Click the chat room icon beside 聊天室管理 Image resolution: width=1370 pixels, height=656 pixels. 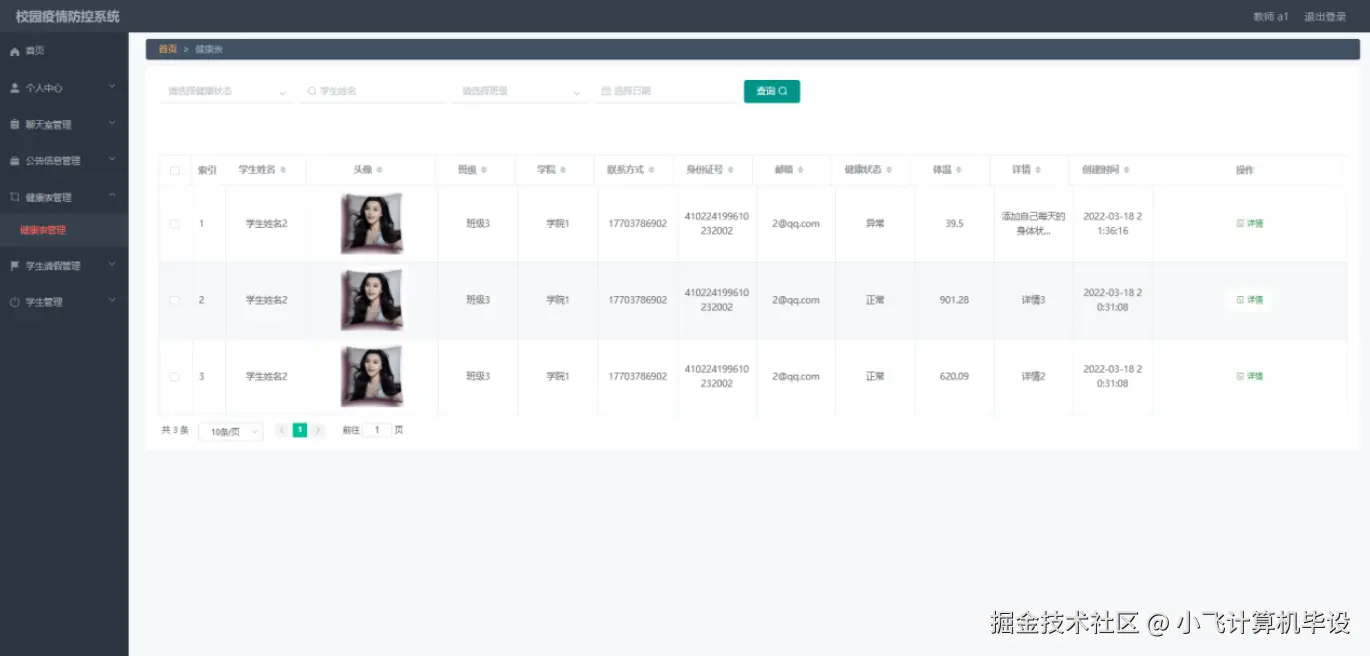[15, 125]
